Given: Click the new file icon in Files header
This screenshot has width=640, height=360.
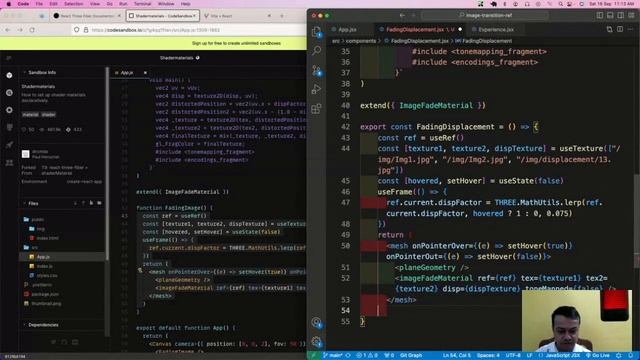Looking at the screenshot, I should tap(91, 203).
